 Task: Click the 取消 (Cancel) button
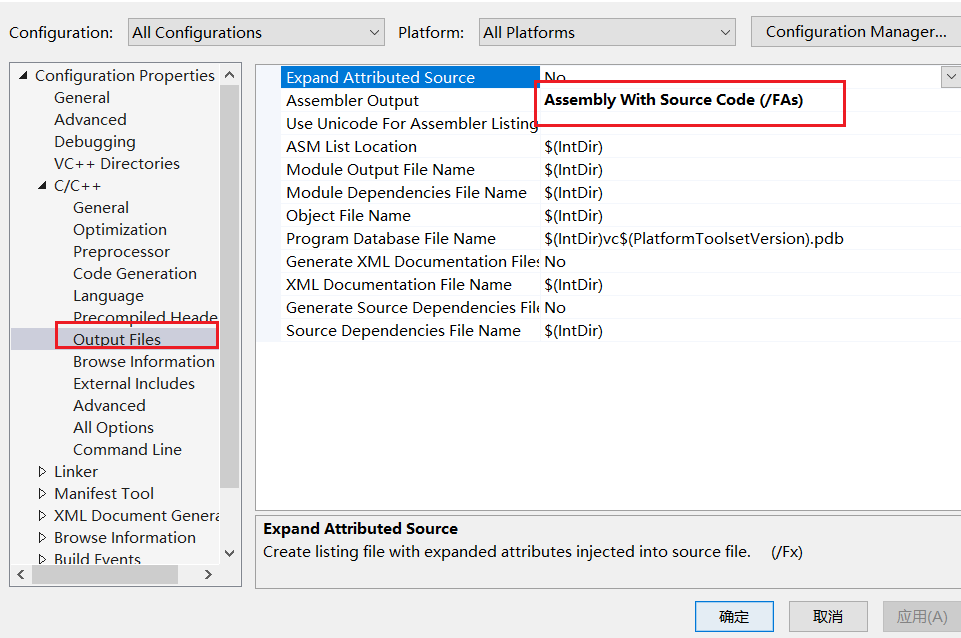click(x=827, y=616)
